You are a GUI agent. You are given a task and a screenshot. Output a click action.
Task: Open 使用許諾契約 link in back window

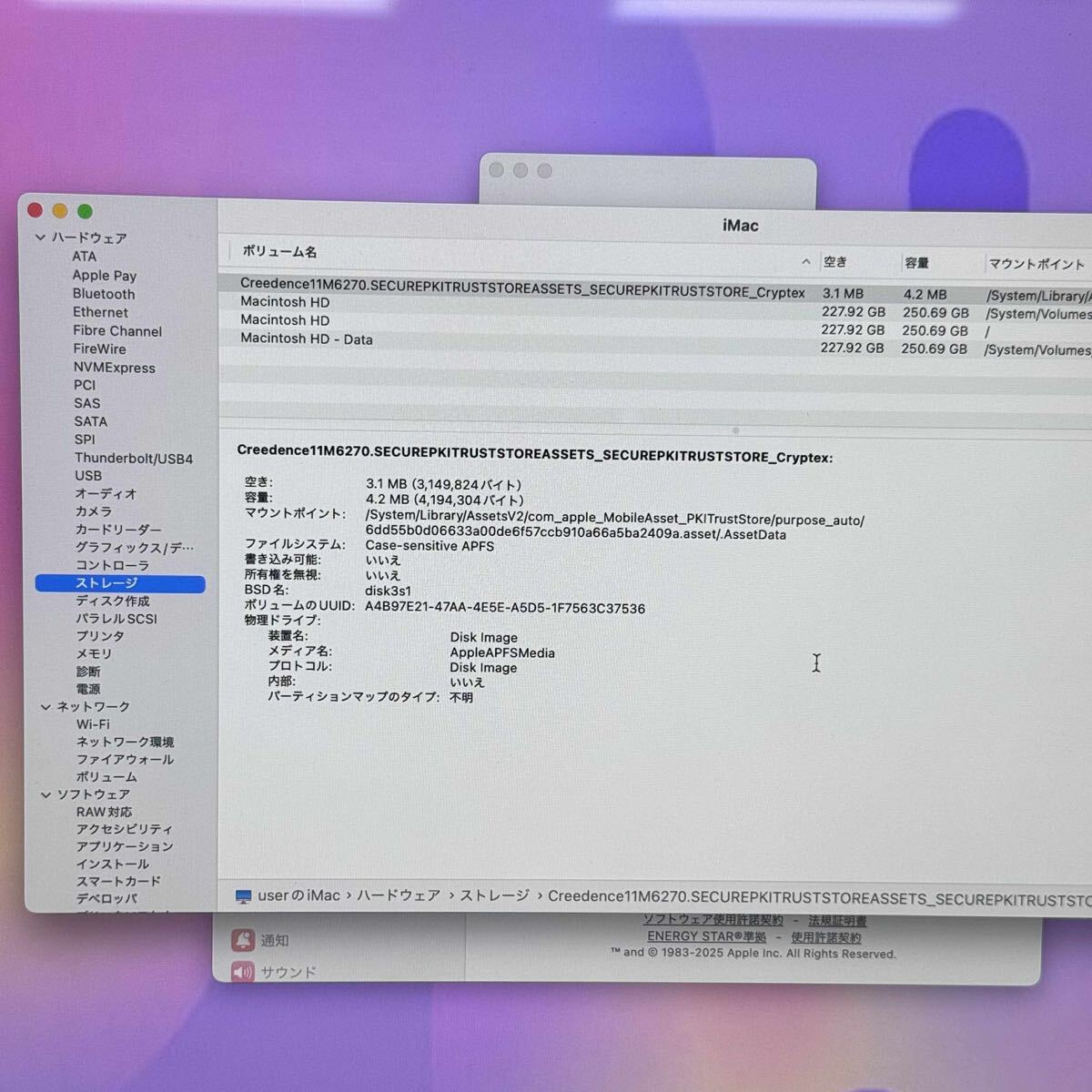coord(825,937)
